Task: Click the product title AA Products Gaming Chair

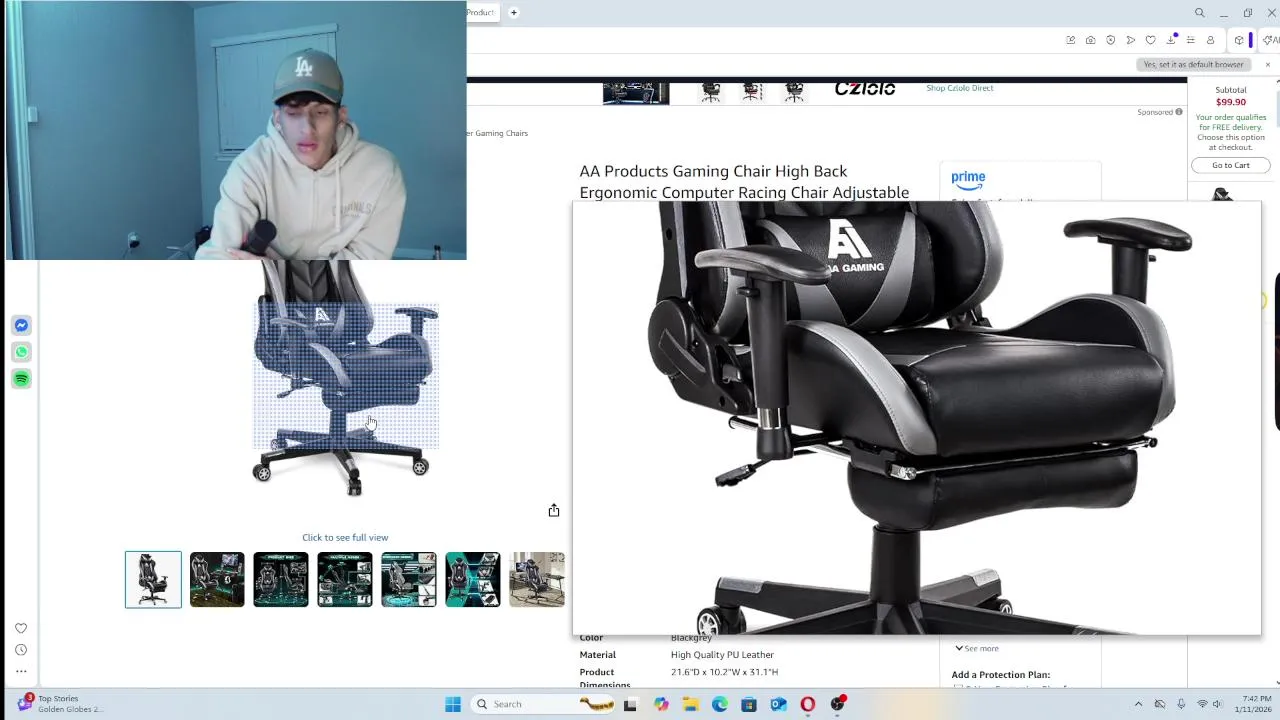Action: 744,182
